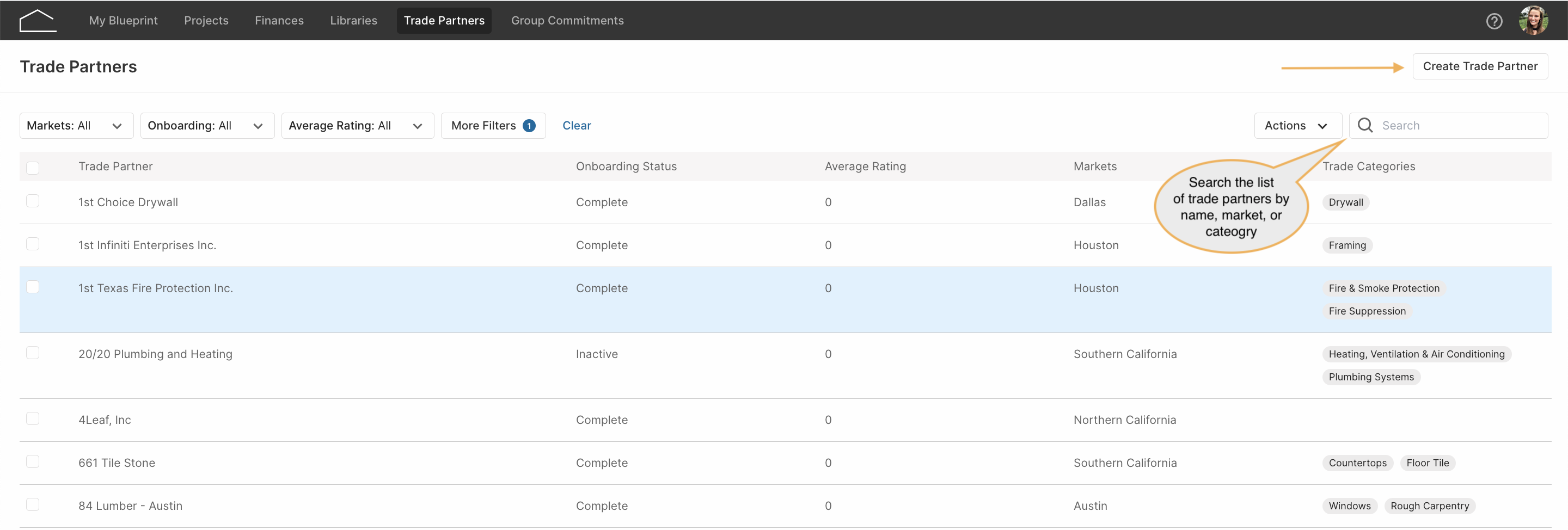
Task: Click the Create Trade Partner button
Action: (x=1480, y=66)
